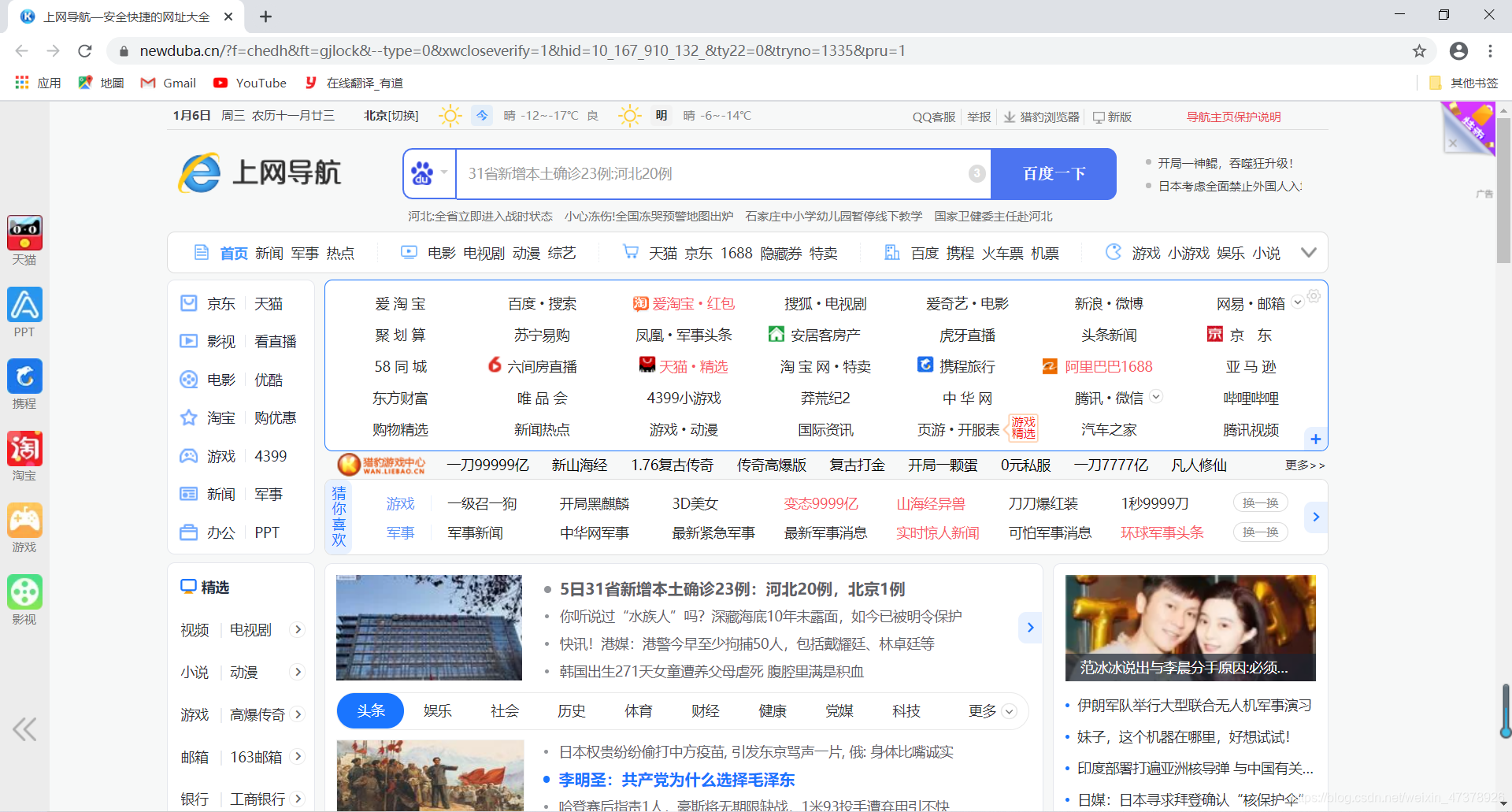
Task: Bookmark this page with star icon
Action: click(x=1419, y=51)
